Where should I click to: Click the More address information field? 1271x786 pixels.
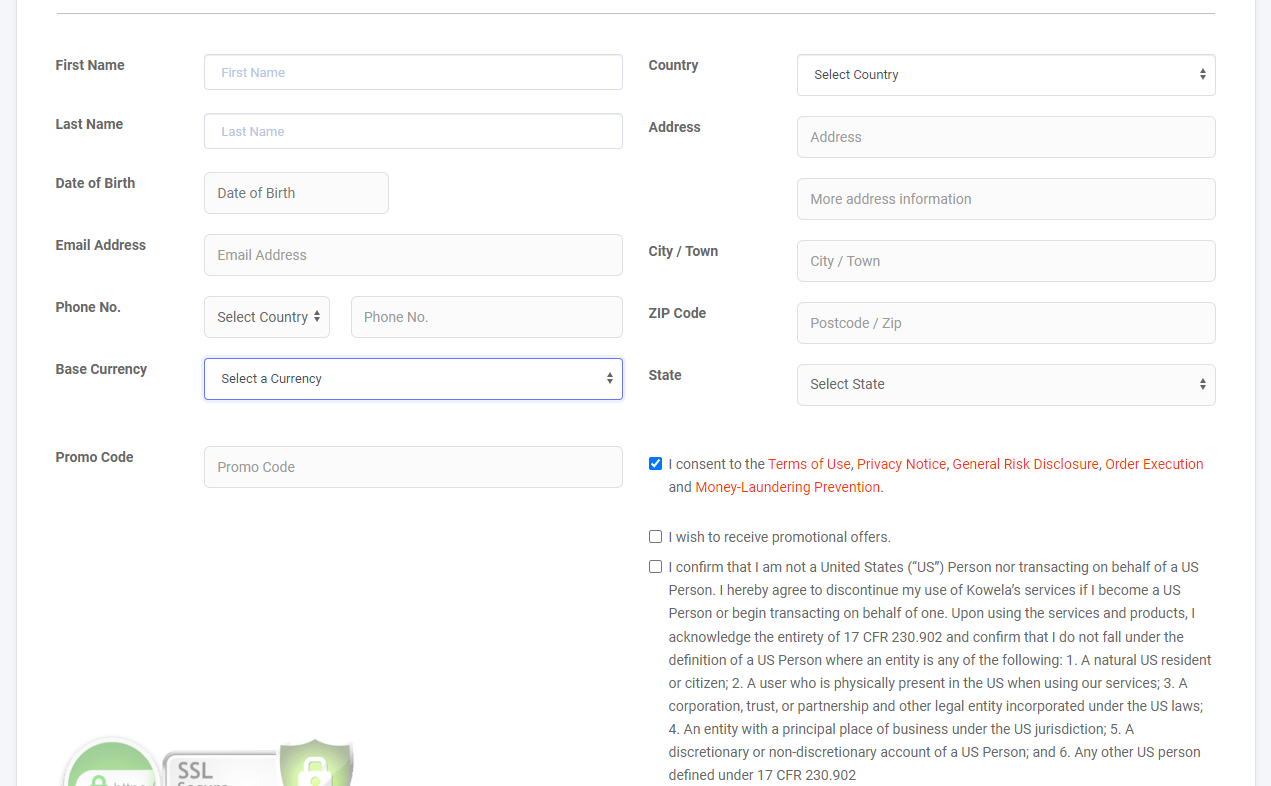pos(1006,199)
